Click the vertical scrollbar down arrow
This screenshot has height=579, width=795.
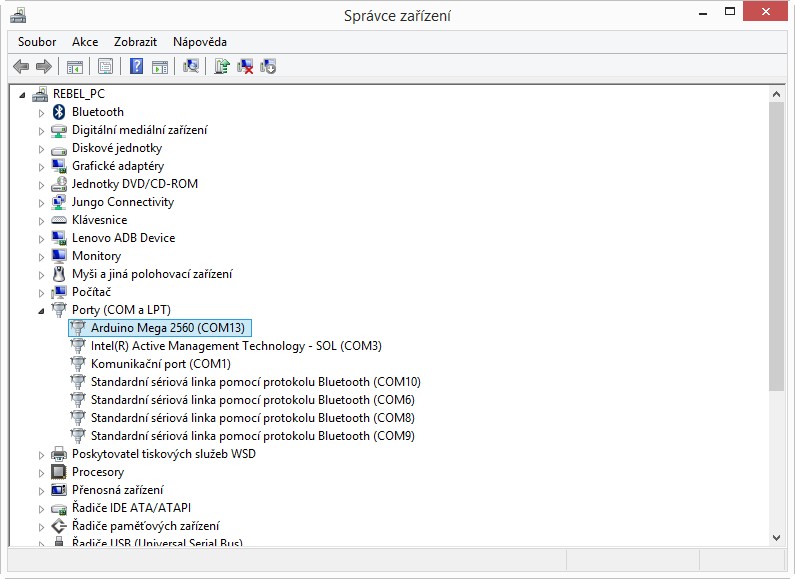[x=776, y=537]
